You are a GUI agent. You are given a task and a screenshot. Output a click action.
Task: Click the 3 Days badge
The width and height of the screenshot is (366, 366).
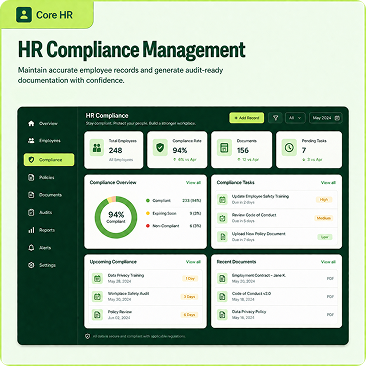point(190,297)
